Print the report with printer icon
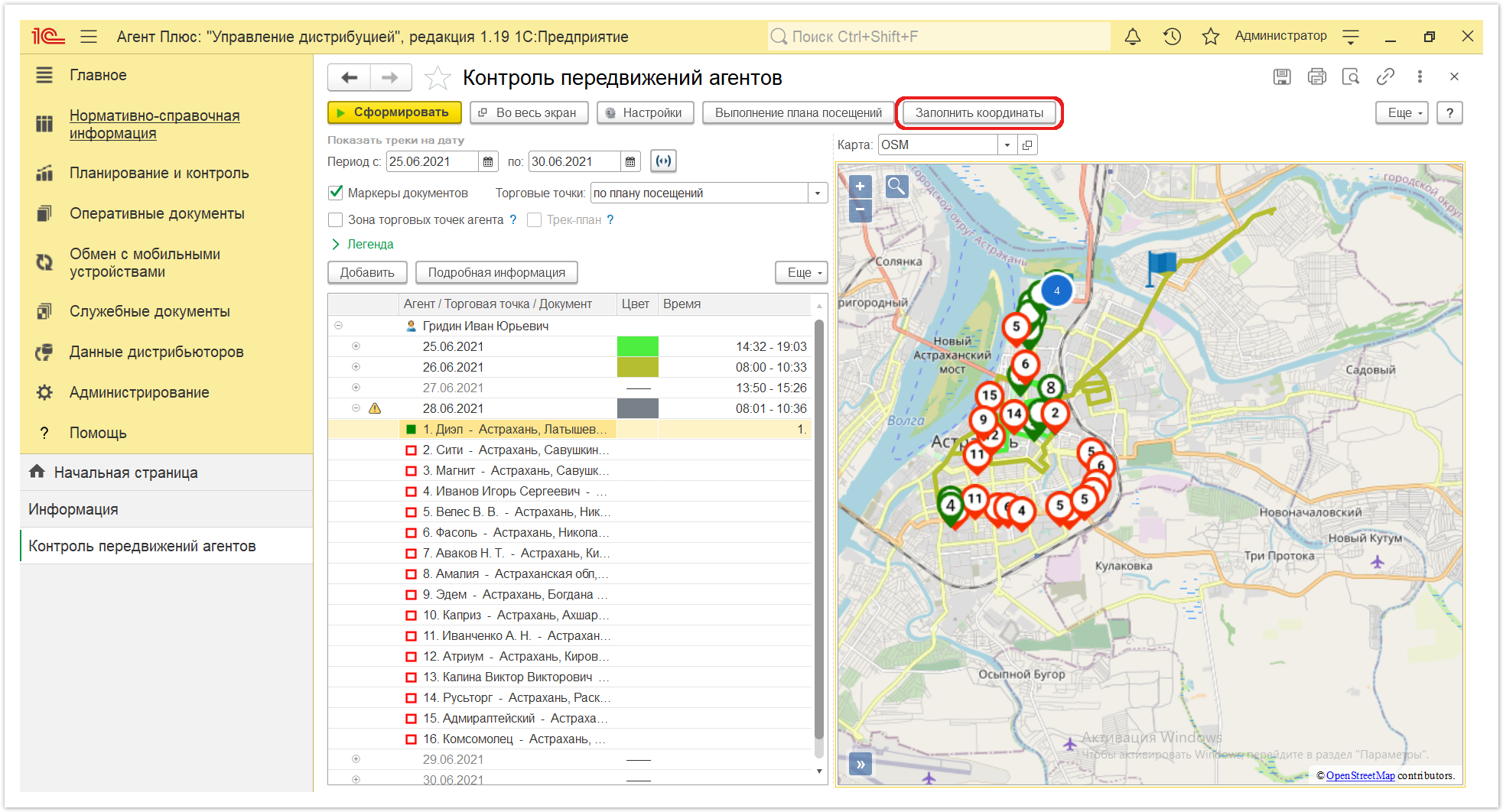This screenshot has height=812, width=1503. (x=1316, y=76)
